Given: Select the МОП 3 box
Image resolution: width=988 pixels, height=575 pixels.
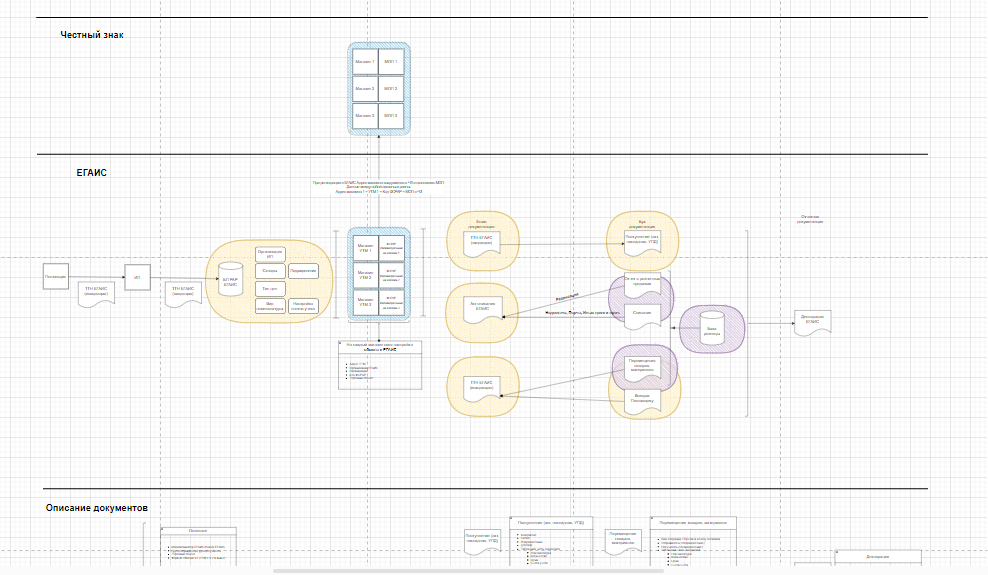Looking at the screenshot, I should click(x=391, y=116).
